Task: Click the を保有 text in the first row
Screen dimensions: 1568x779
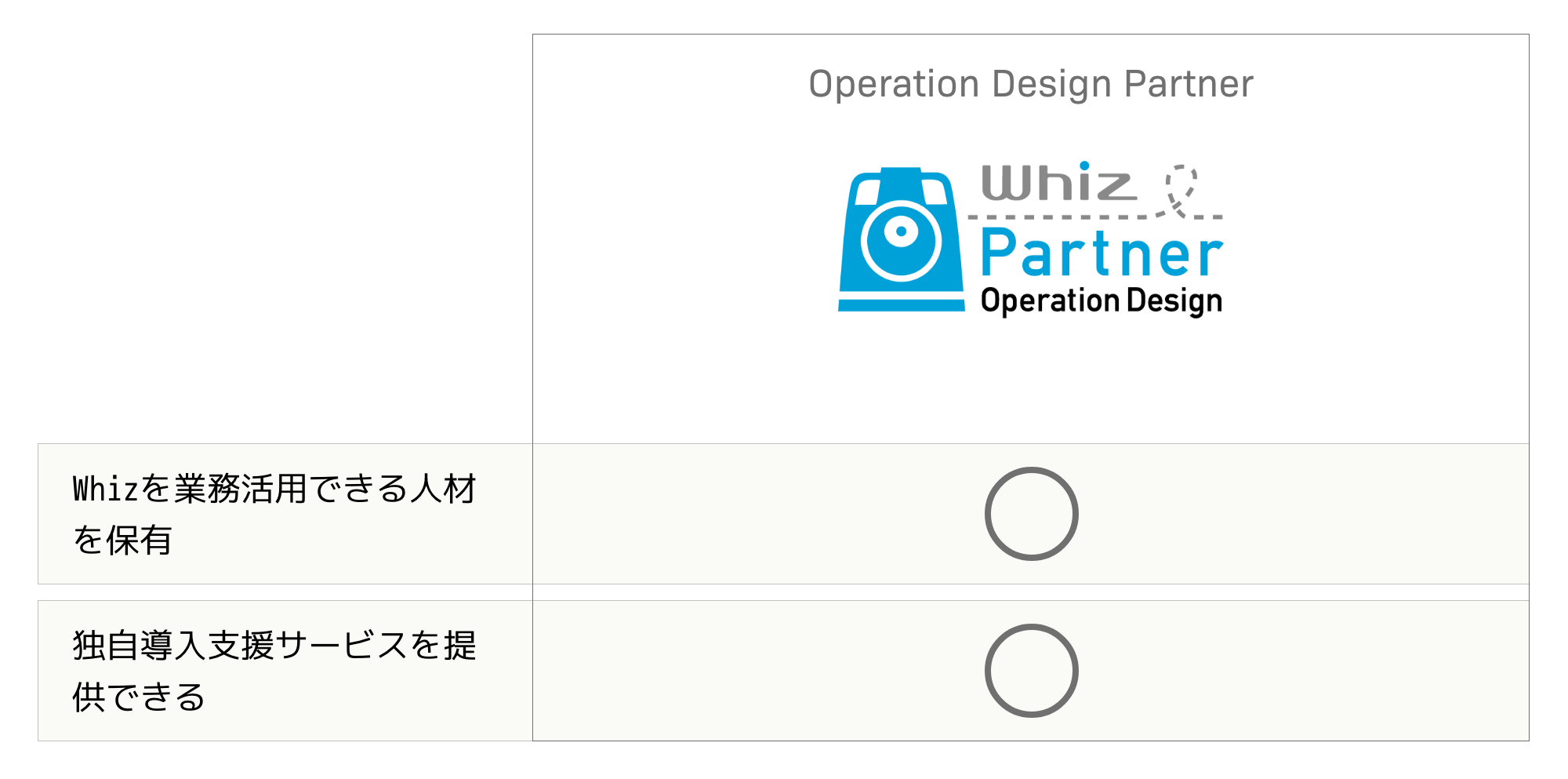Action: [122, 540]
